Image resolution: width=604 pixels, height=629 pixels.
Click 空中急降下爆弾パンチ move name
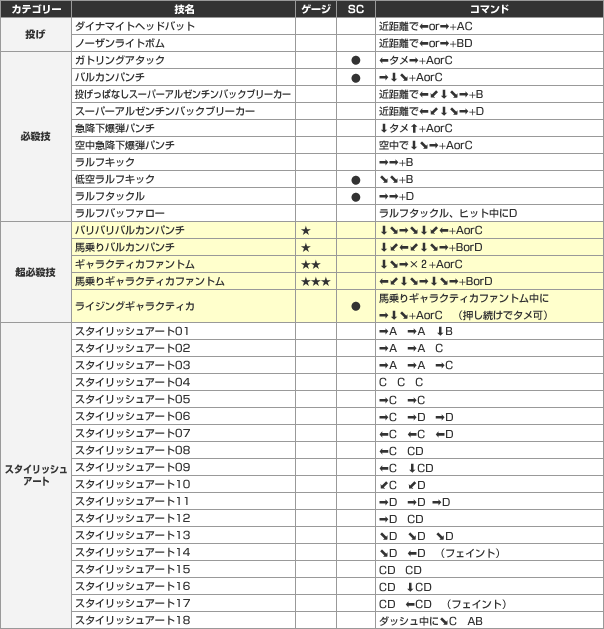pos(125,145)
